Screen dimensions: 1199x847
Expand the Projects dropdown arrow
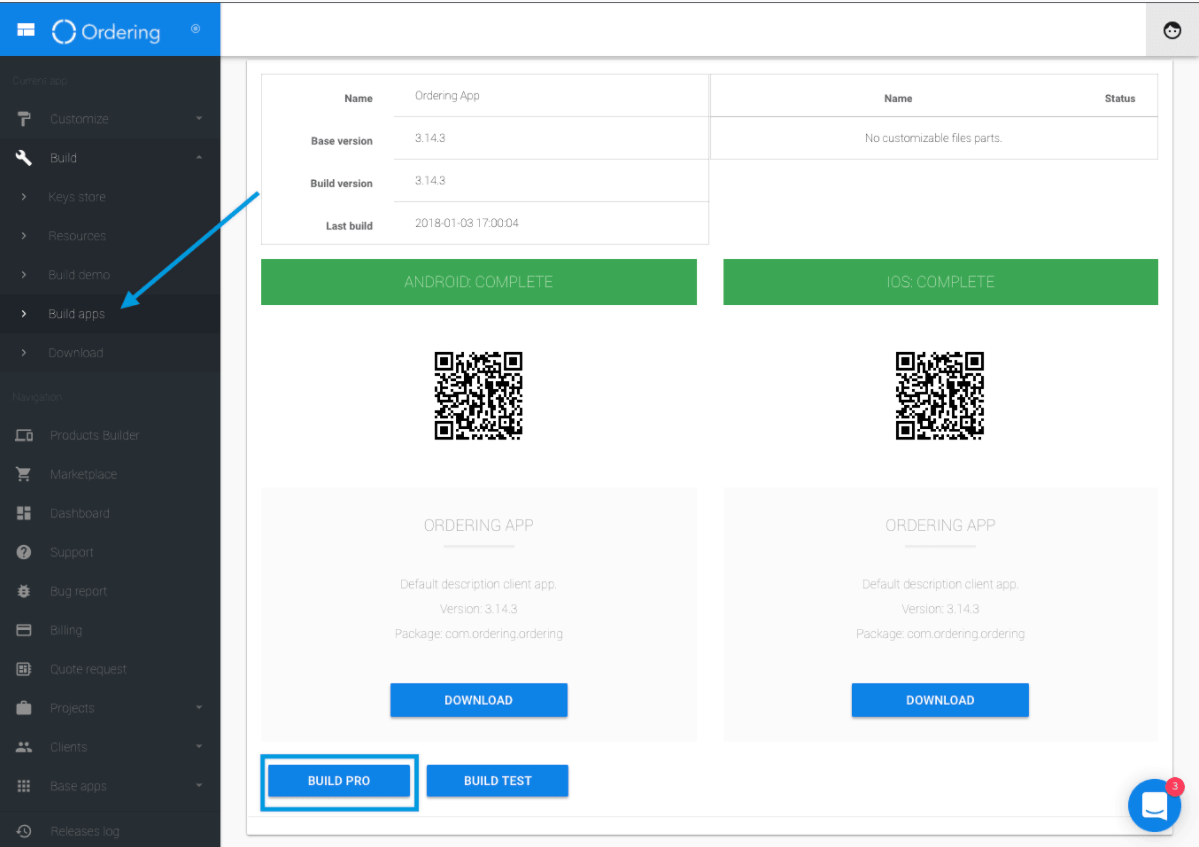(x=199, y=708)
